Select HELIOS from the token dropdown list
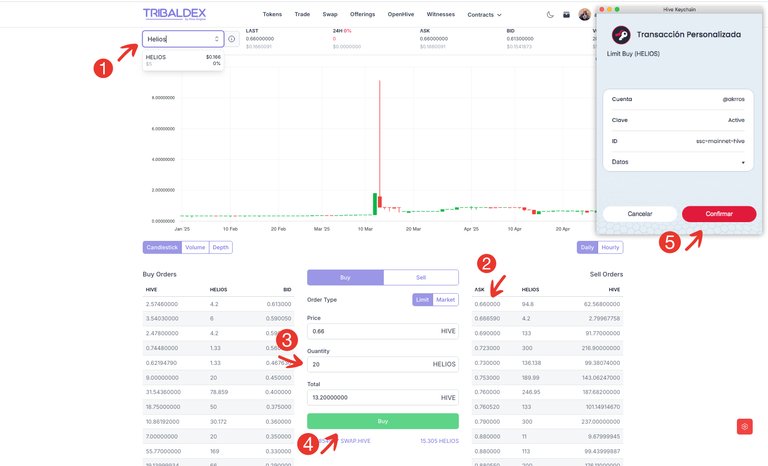Viewport: 768px width, 466px height. click(183, 60)
